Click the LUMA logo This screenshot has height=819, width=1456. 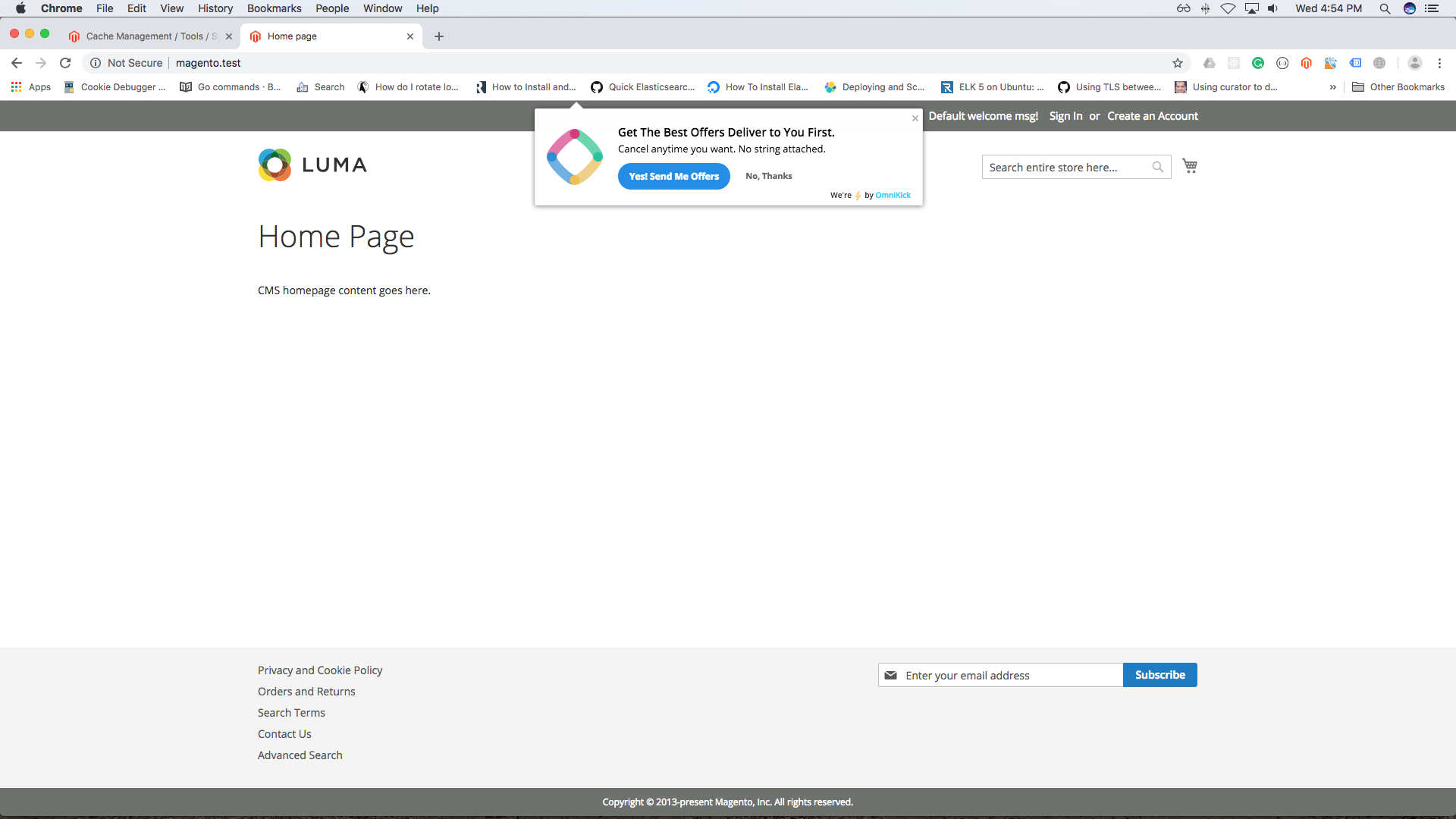click(312, 165)
